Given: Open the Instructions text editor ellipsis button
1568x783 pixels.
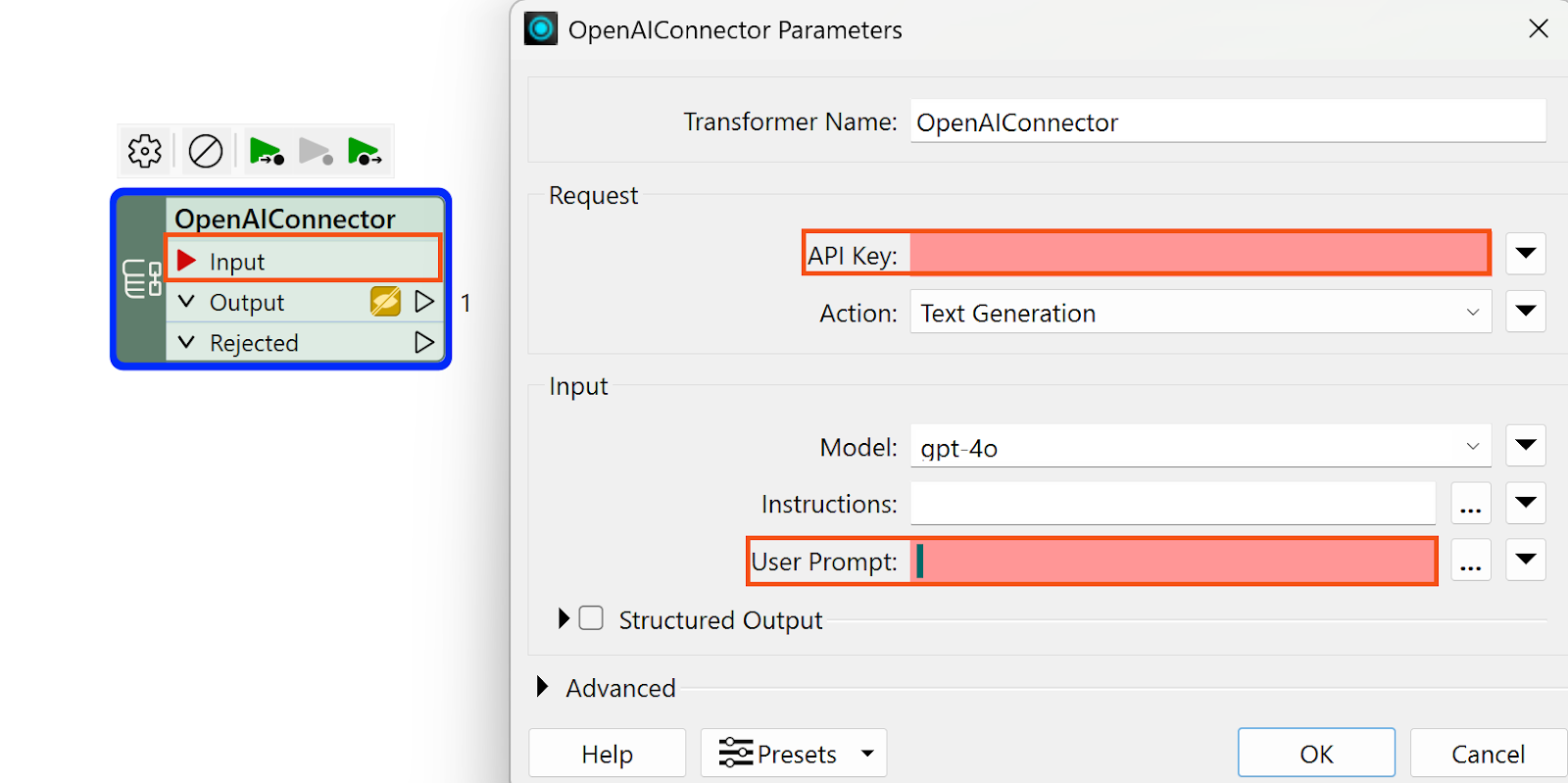Looking at the screenshot, I should click(1471, 504).
